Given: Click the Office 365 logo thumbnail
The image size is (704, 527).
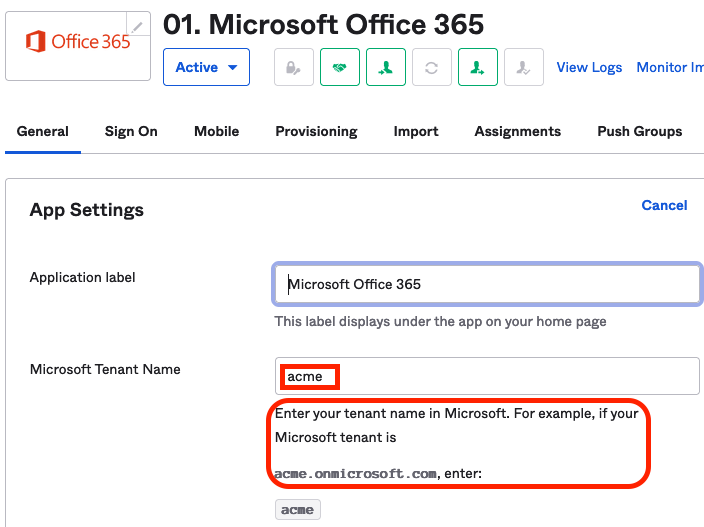Looking at the screenshot, I should tap(77, 43).
